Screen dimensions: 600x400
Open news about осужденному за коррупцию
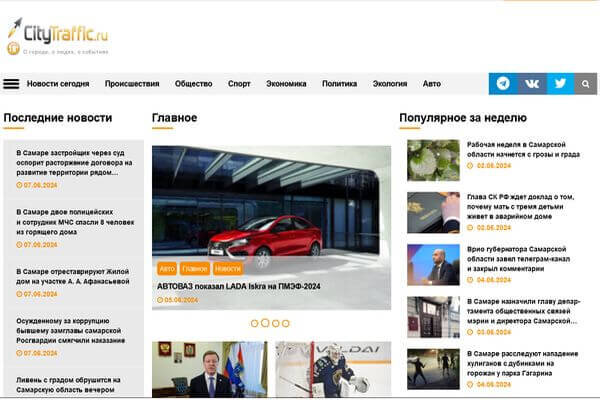pyautogui.click(x=70, y=330)
